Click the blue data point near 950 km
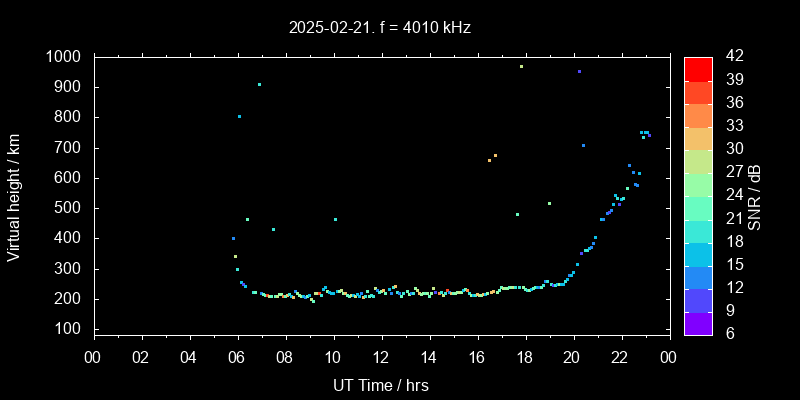The image size is (800, 400). (578, 72)
